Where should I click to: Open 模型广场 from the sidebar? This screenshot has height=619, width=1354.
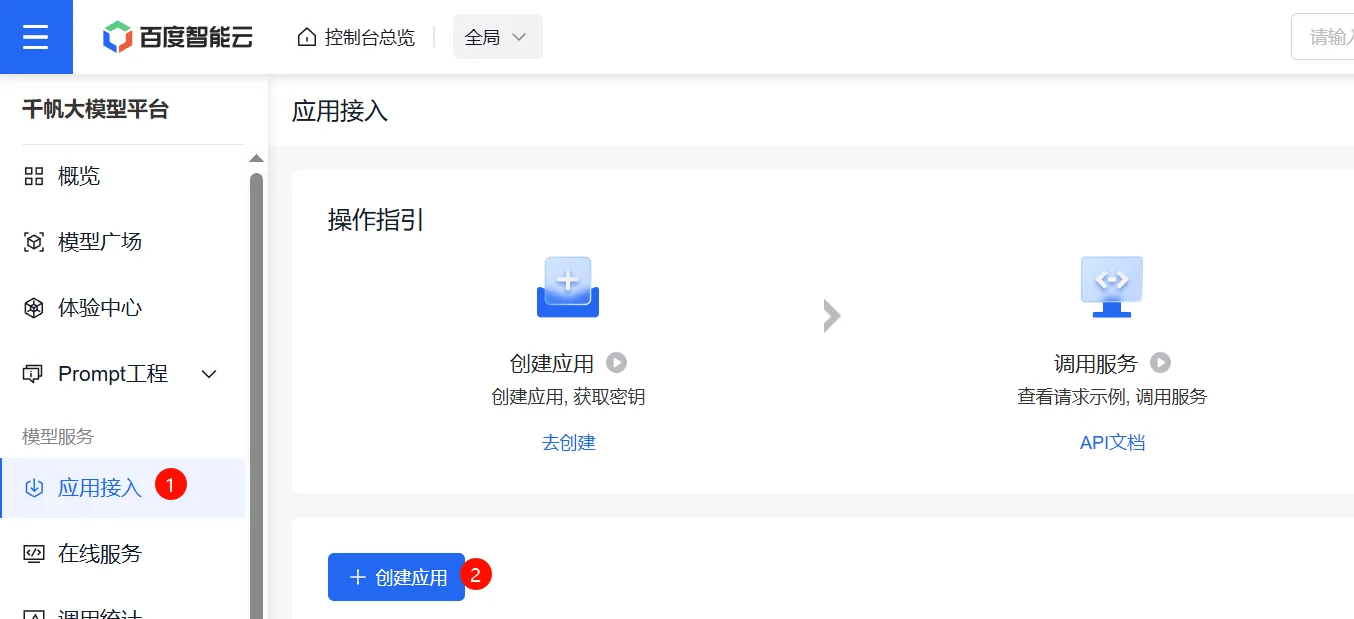pos(99,241)
